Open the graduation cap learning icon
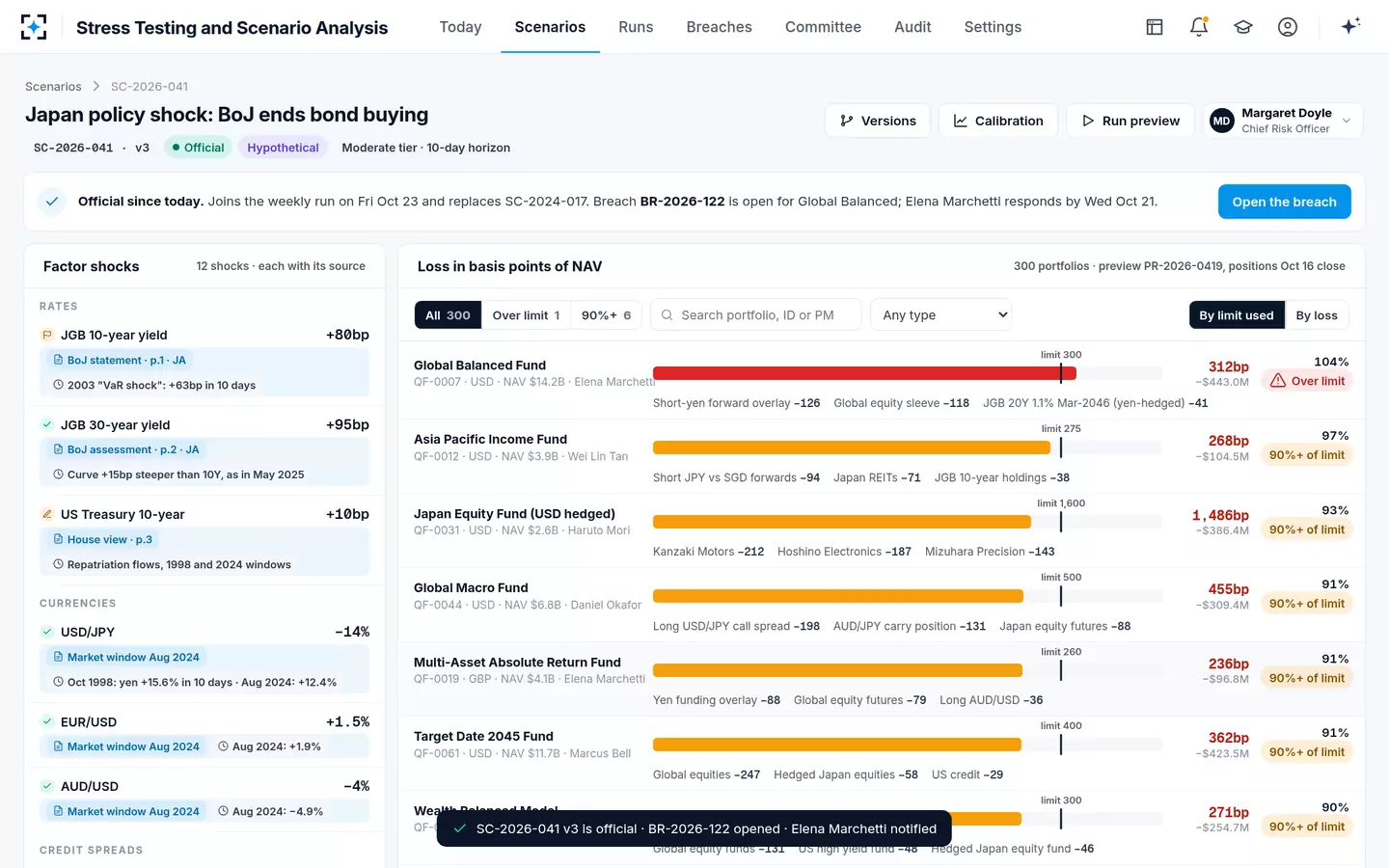Screen dimensions: 1389x868 click(1243, 27)
